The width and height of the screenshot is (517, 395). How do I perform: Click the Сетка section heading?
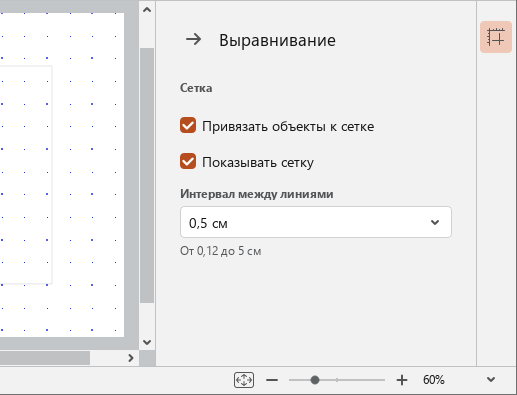(x=196, y=88)
